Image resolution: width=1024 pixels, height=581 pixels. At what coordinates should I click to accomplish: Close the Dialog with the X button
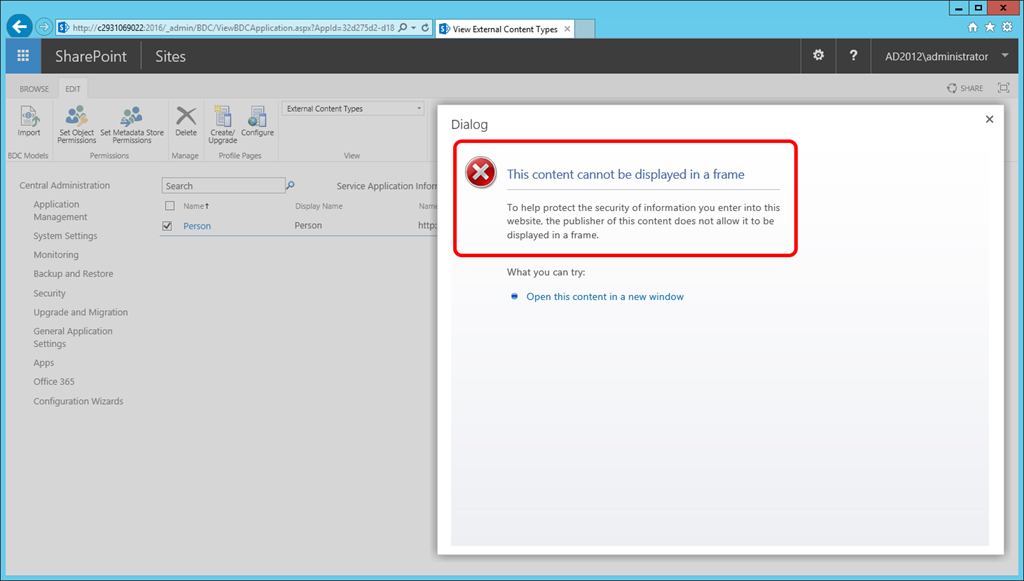989,119
